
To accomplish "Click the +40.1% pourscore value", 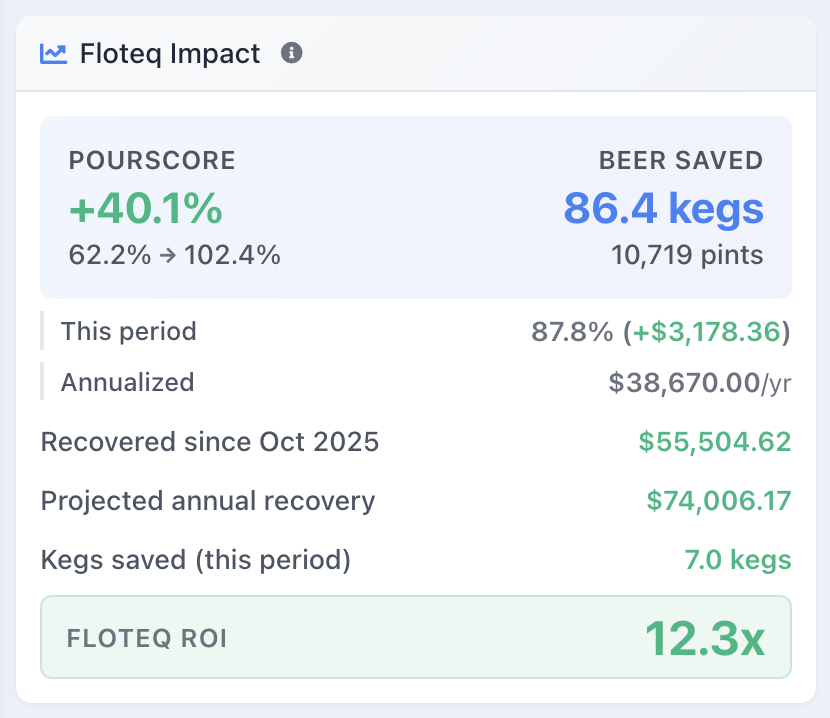I will pyautogui.click(x=146, y=208).
